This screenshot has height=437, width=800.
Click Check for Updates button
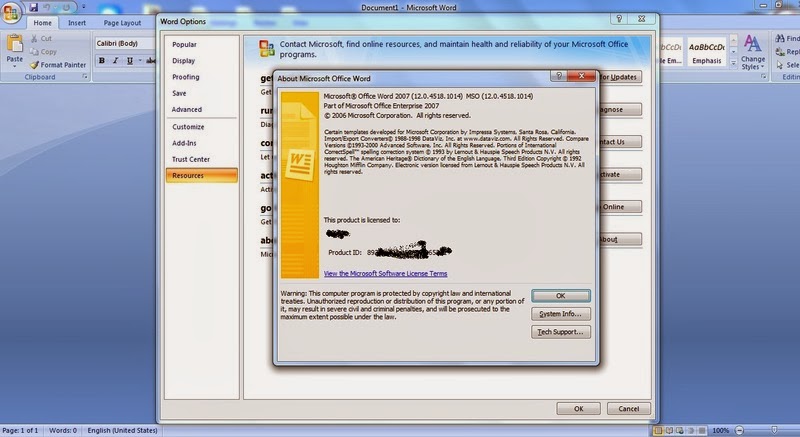coord(619,77)
